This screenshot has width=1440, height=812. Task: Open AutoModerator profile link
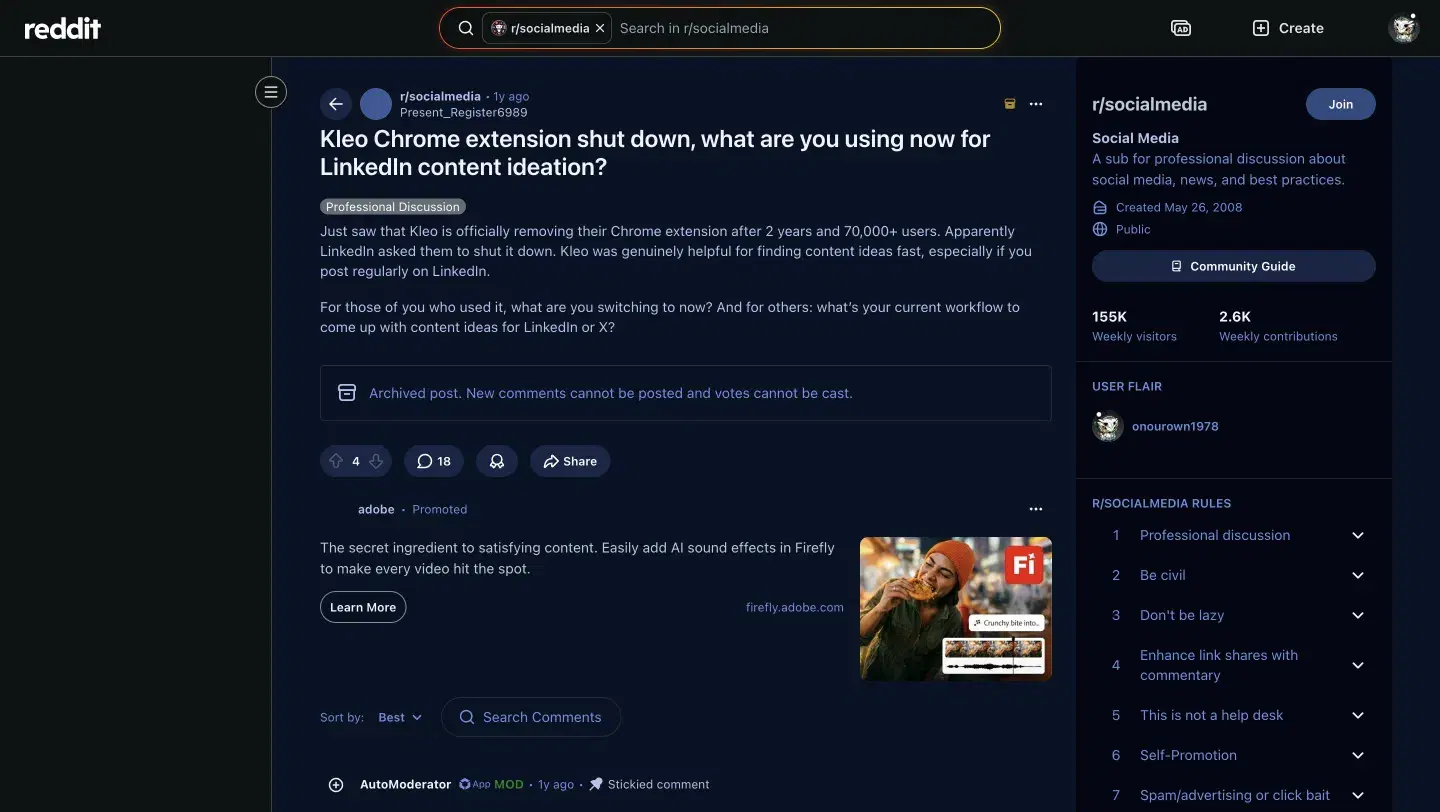click(x=405, y=784)
